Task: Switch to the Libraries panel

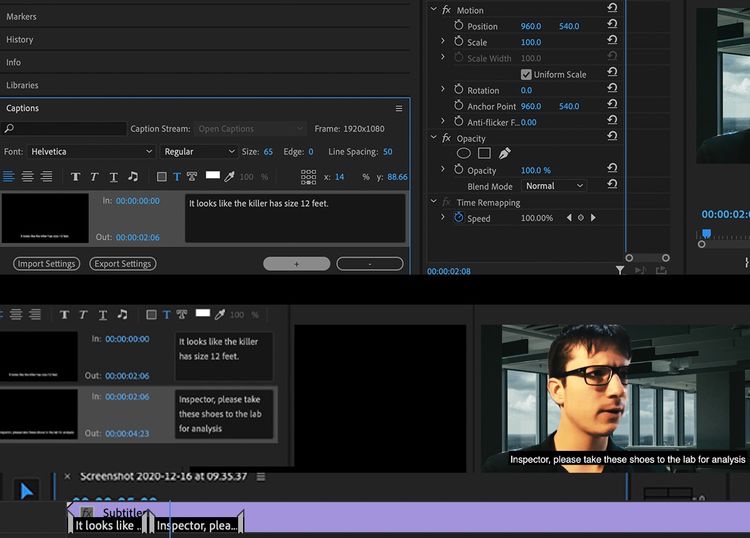Action: (22, 86)
